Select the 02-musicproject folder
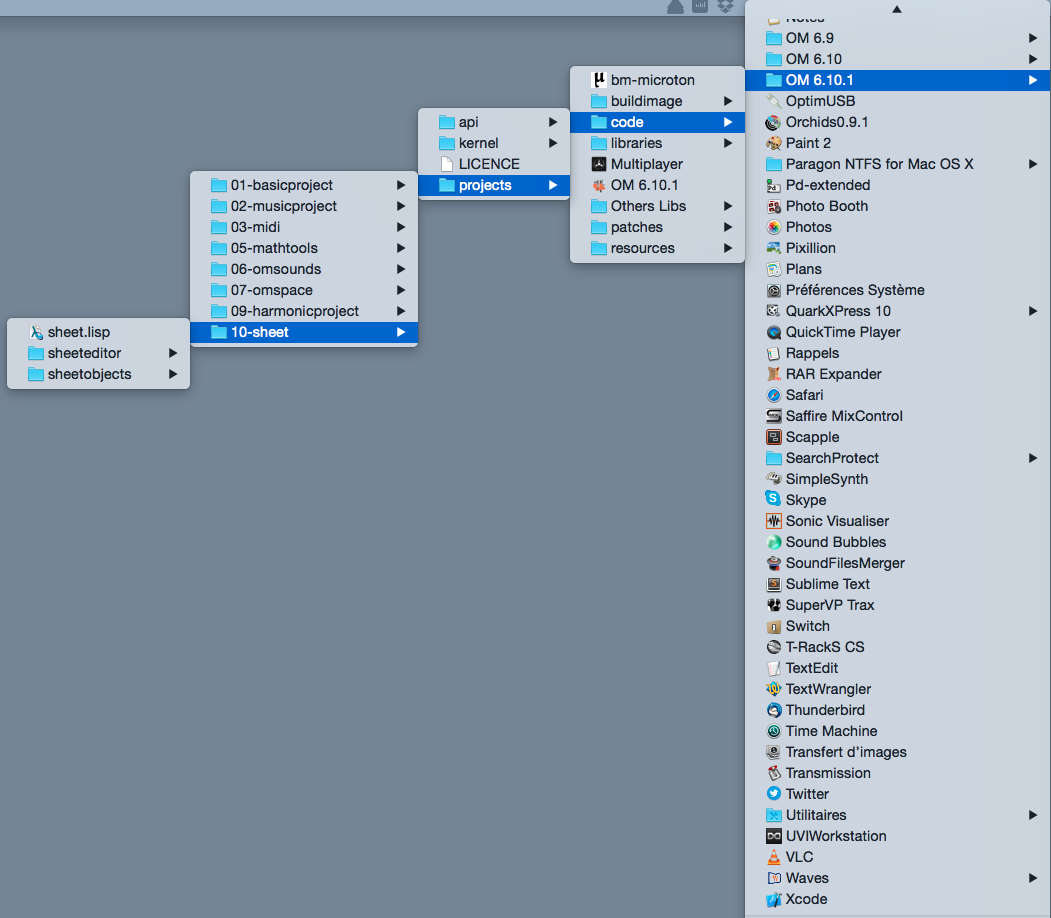 coord(304,206)
